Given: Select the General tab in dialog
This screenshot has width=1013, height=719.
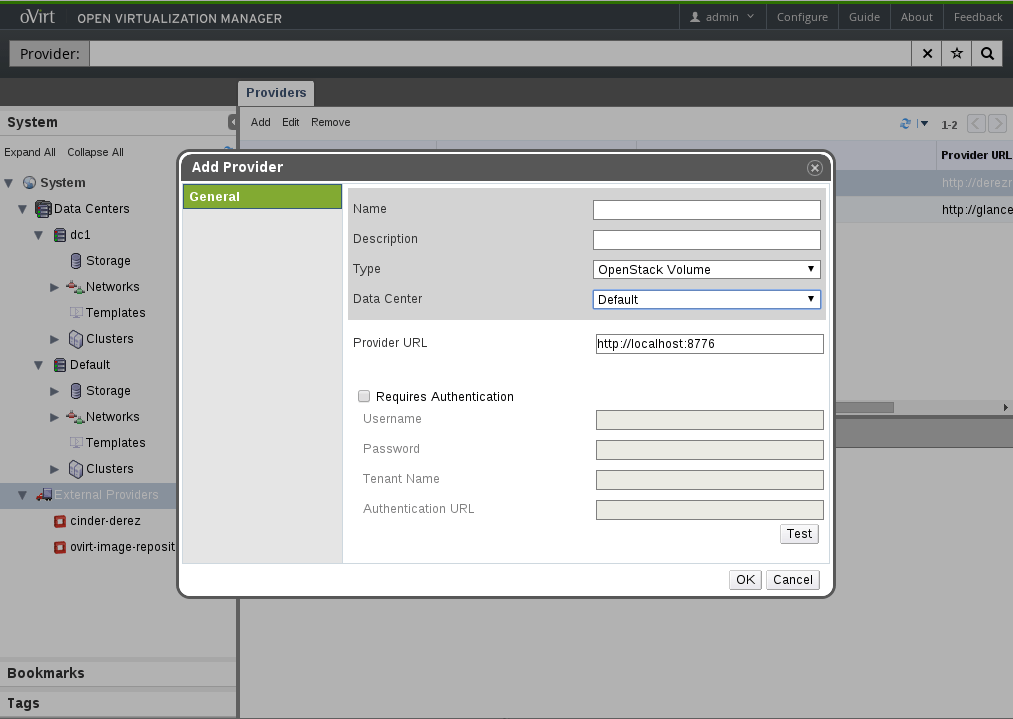Looking at the screenshot, I should (262, 197).
